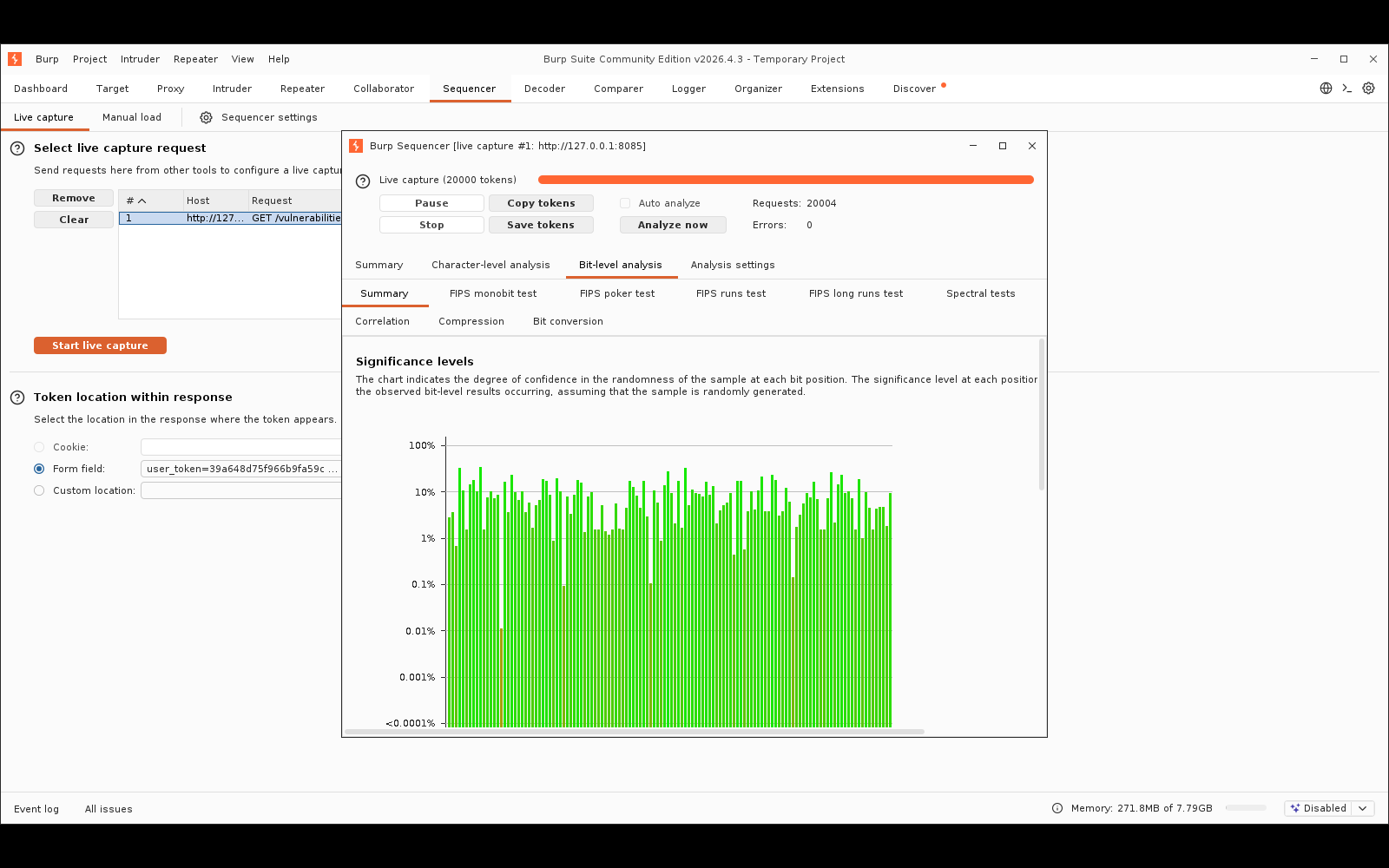Open the Discover tab
The height and width of the screenshot is (868, 1389).
pyautogui.click(x=914, y=89)
